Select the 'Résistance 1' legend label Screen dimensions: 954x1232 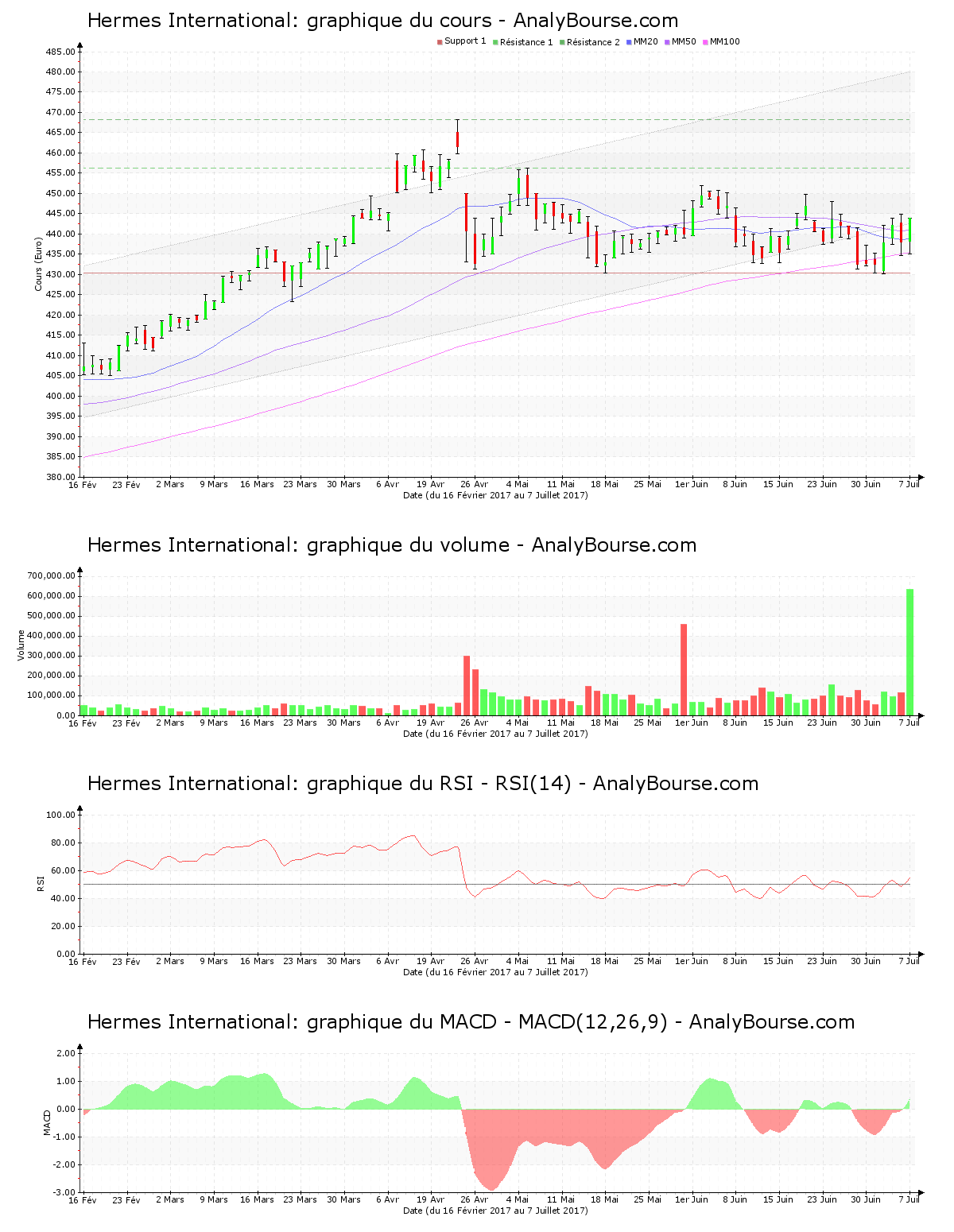point(526,42)
